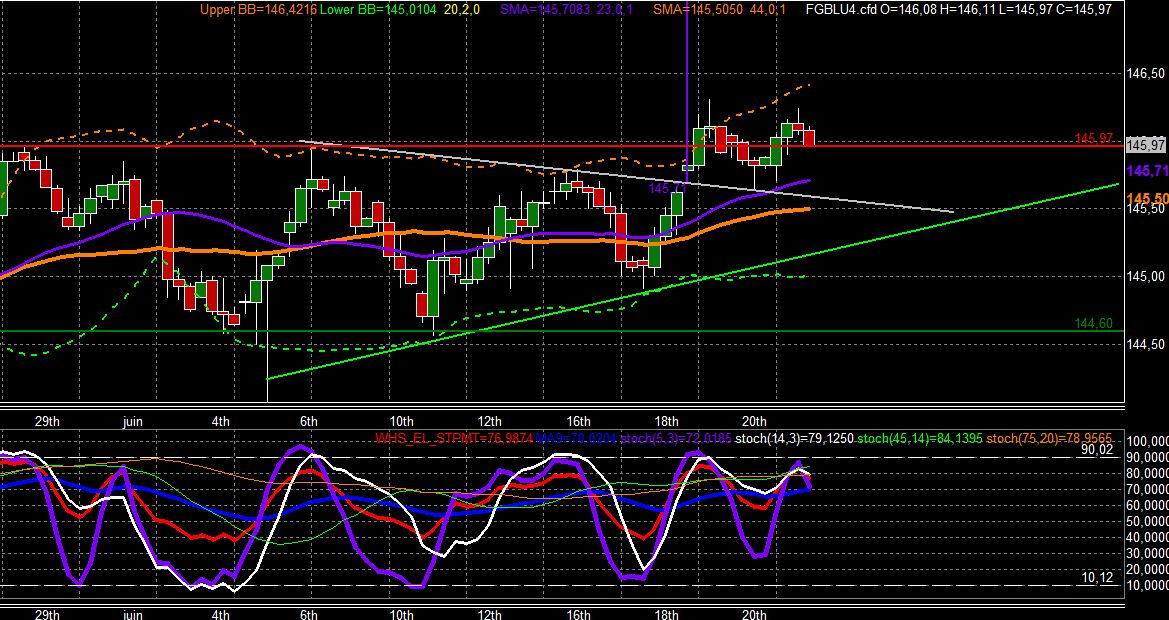Click 20th under the stochastic panel
This screenshot has width=1169, height=620.
754,614
